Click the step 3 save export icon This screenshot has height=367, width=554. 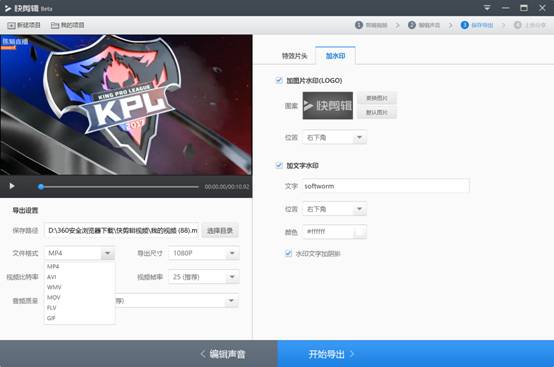465,25
